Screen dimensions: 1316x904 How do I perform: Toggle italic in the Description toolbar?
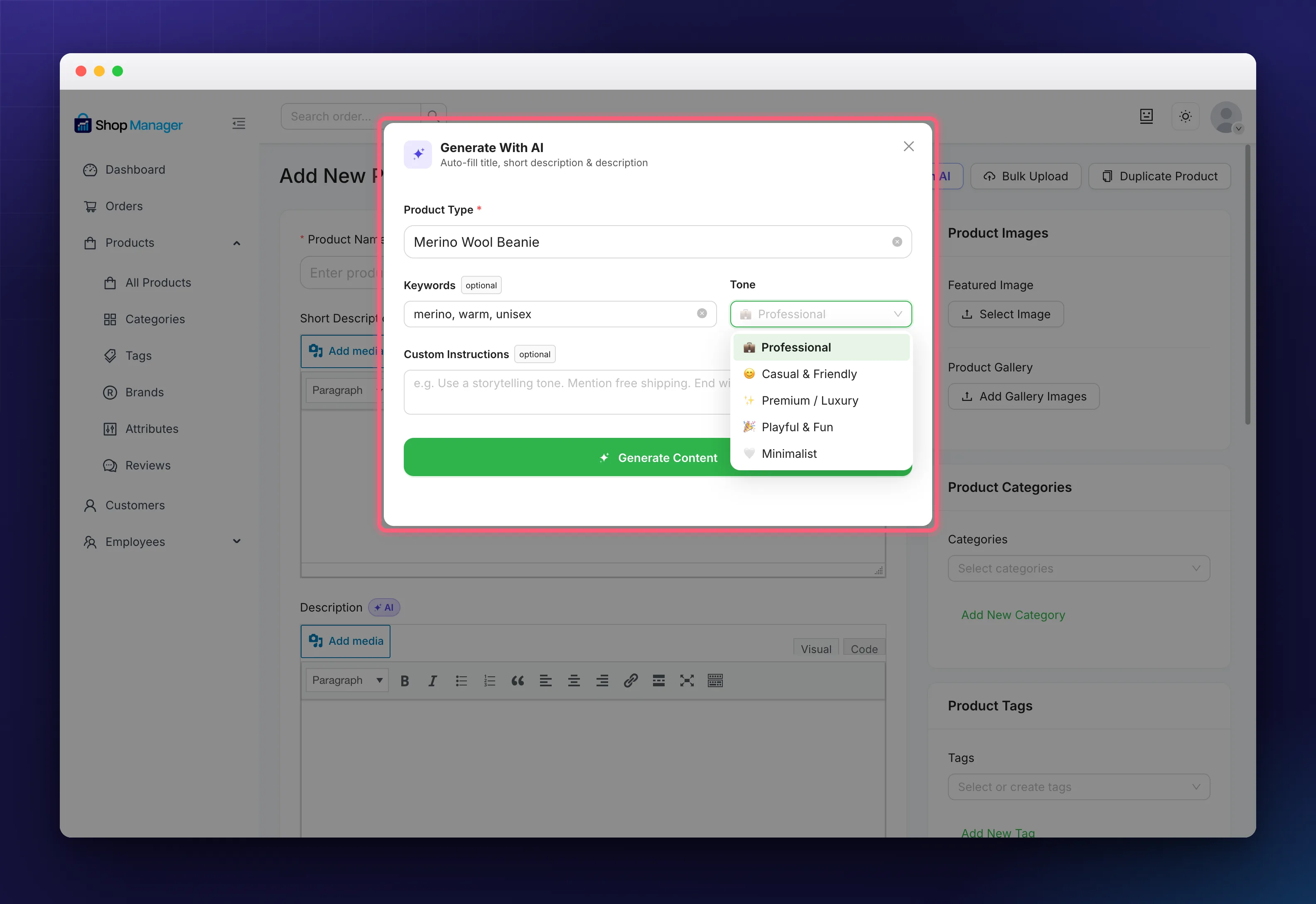(432, 681)
